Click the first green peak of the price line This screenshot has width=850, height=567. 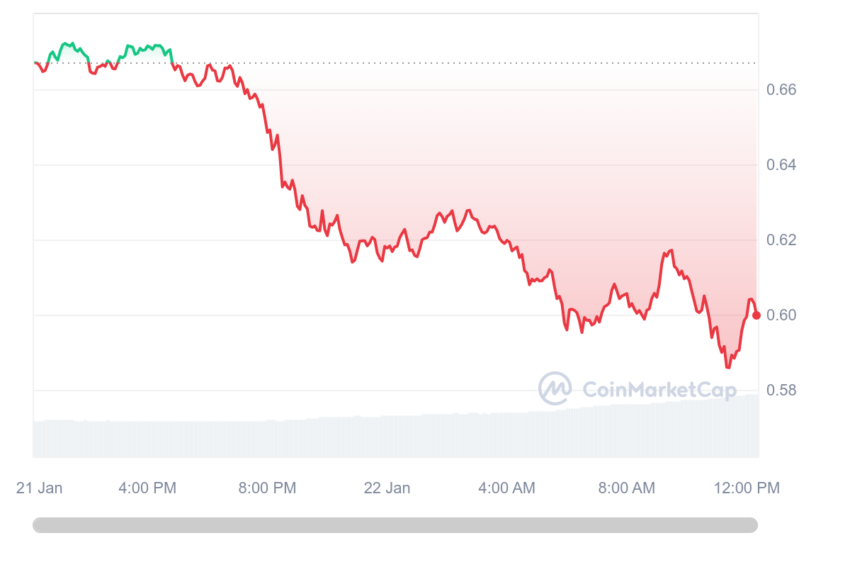point(68,43)
